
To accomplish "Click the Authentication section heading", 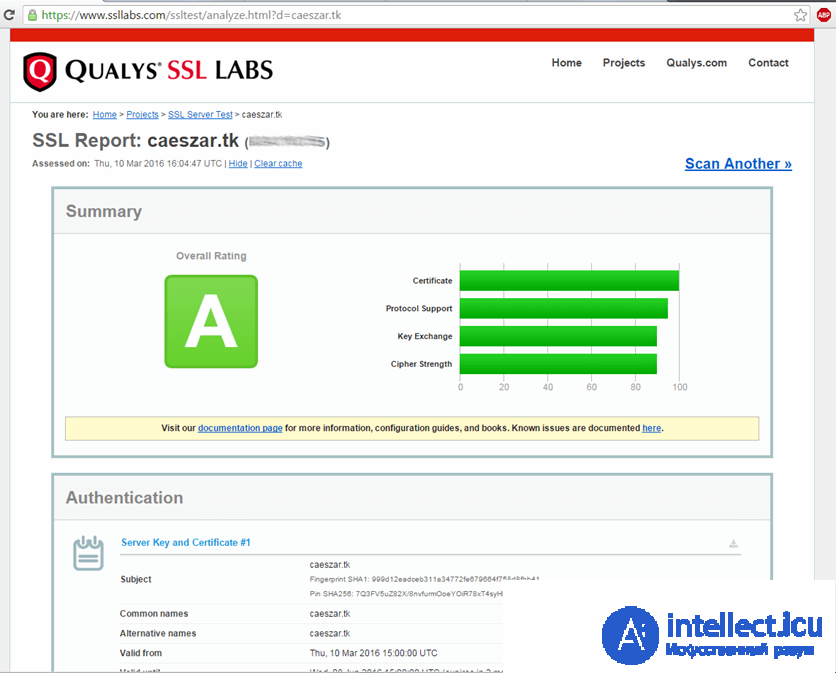I will click(x=124, y=498).
